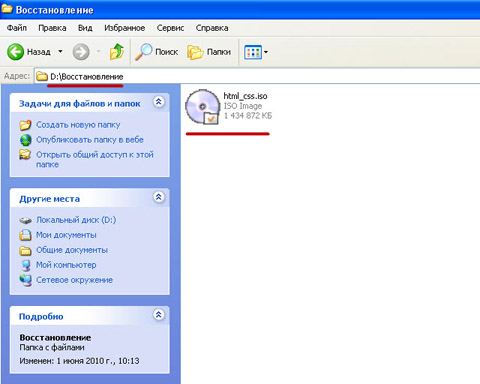Click the html_css.iso file name
The height and width of the screenshot is (384, 480).
(245, 96)
